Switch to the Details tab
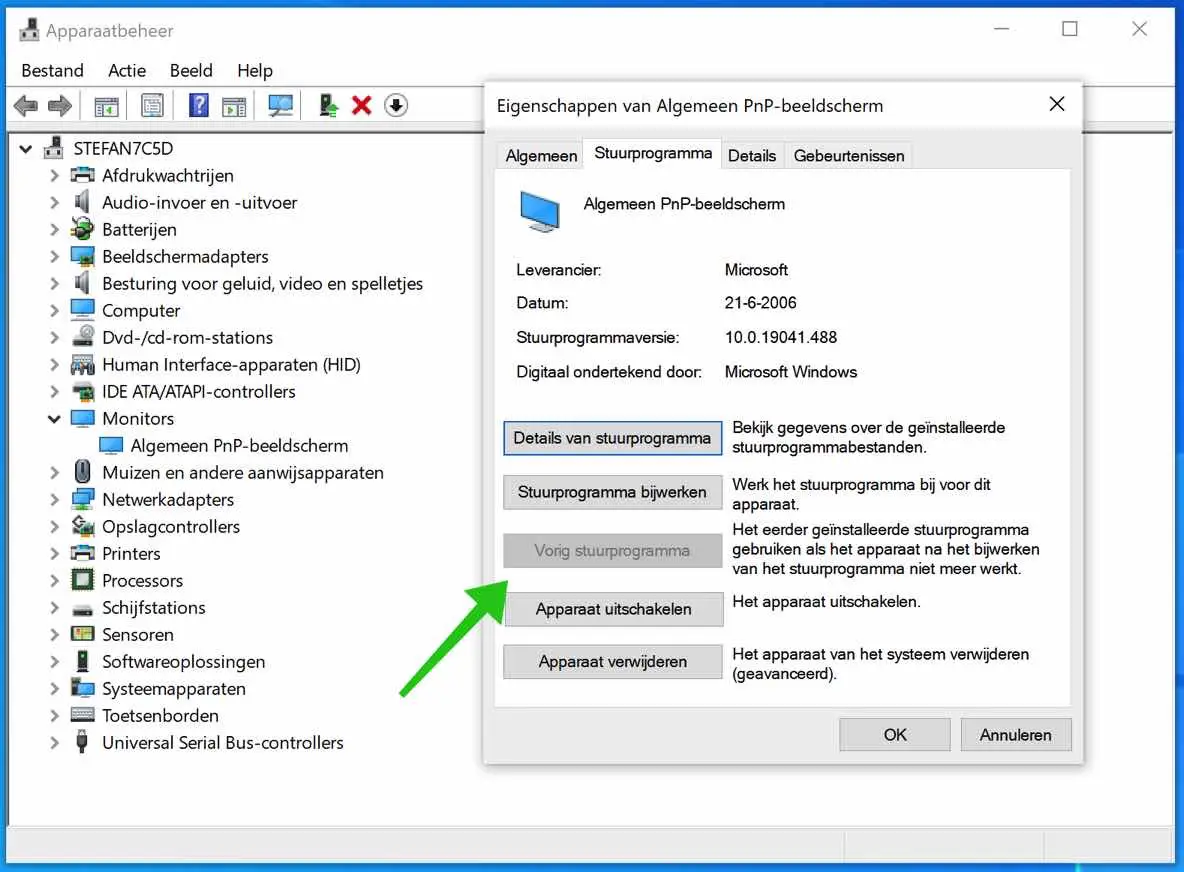 (752, 156)
